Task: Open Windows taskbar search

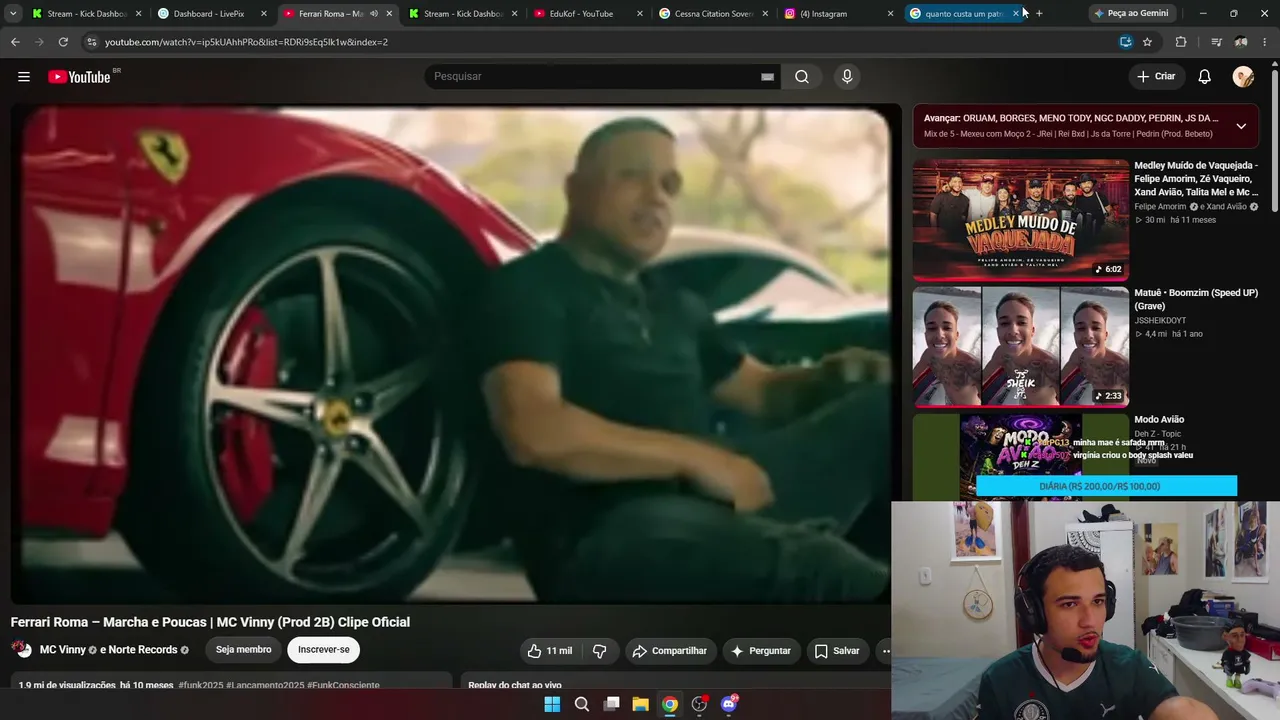Action: click(582, 704)
